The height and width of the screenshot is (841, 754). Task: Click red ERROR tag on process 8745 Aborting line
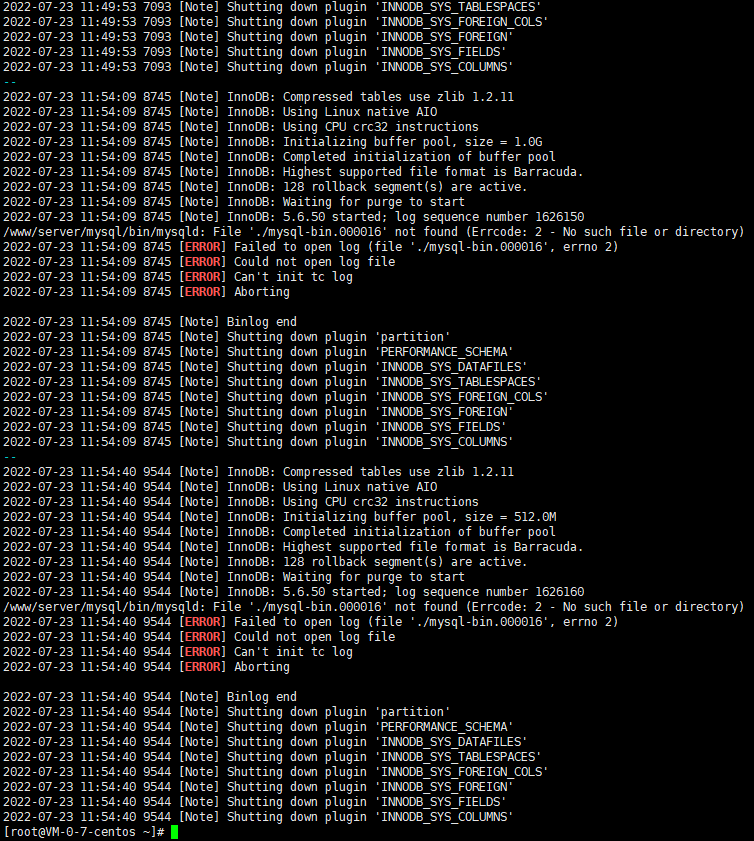(203, 292)
